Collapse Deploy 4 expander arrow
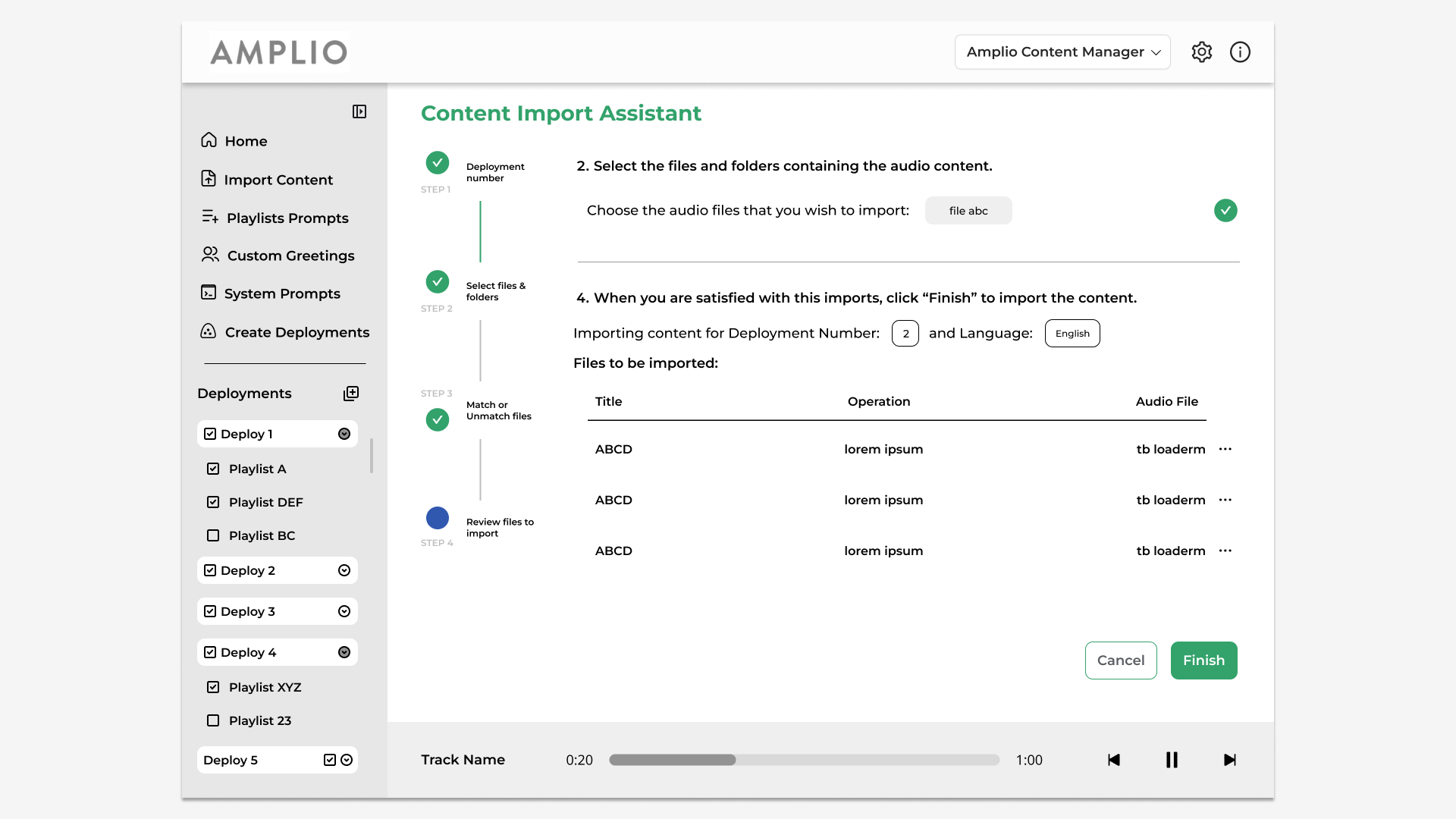Viewport: 1456px width, 819px height. (x=344, y=652)
